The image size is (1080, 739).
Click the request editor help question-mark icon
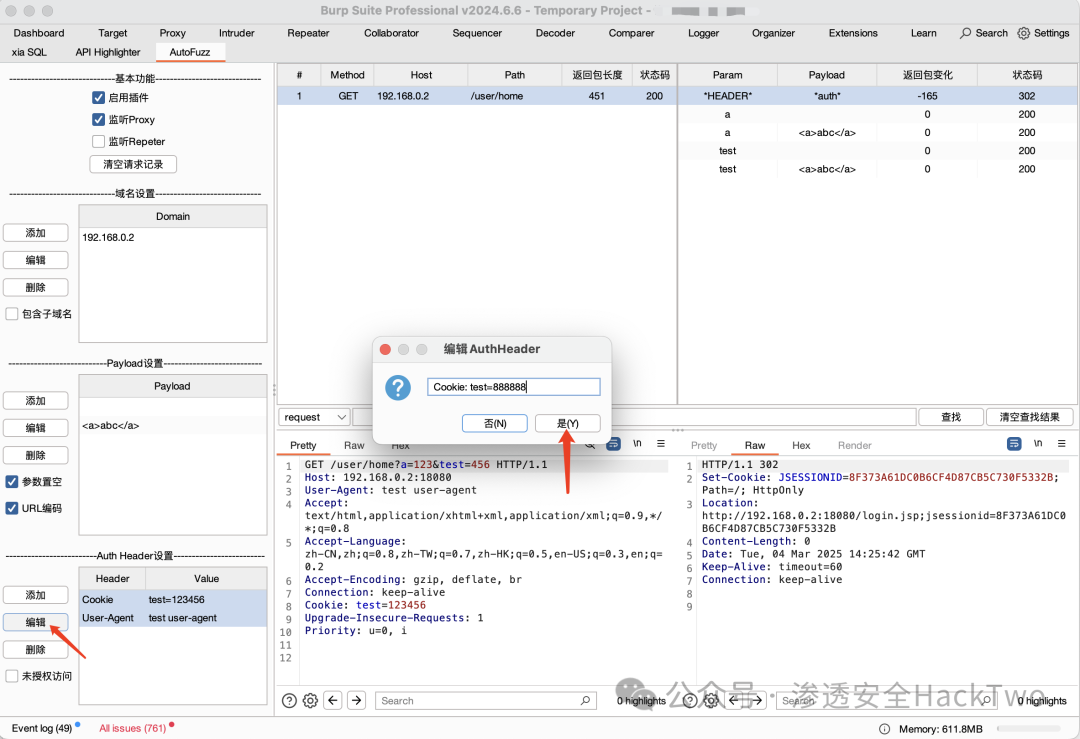289,700
